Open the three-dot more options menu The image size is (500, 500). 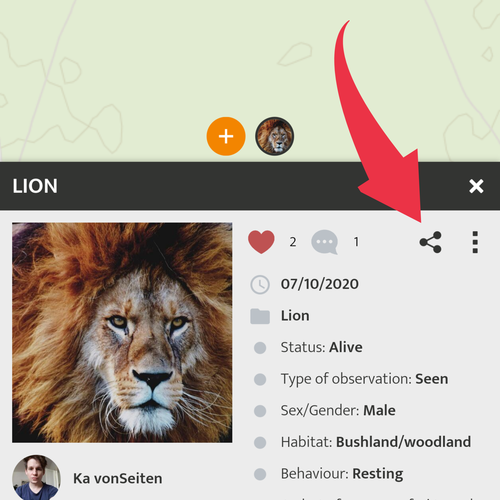pos(475,242)
